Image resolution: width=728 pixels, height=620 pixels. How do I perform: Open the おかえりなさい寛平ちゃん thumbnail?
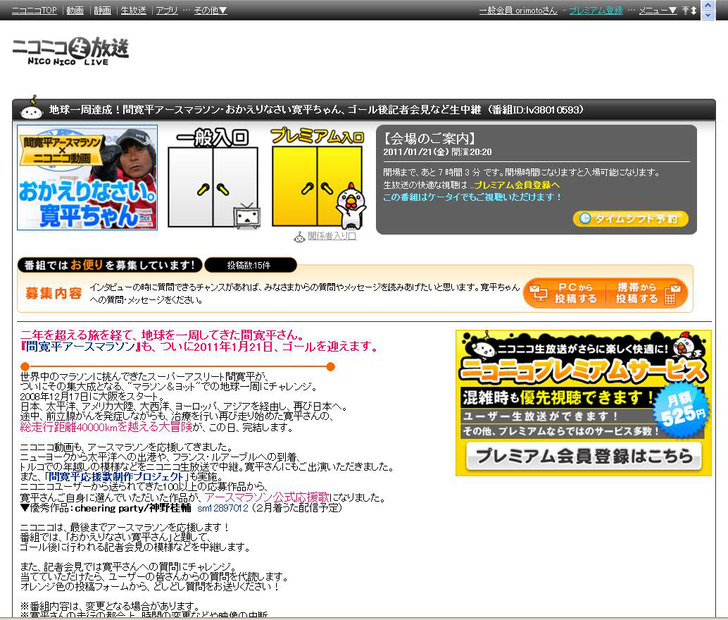pos(87,177)
